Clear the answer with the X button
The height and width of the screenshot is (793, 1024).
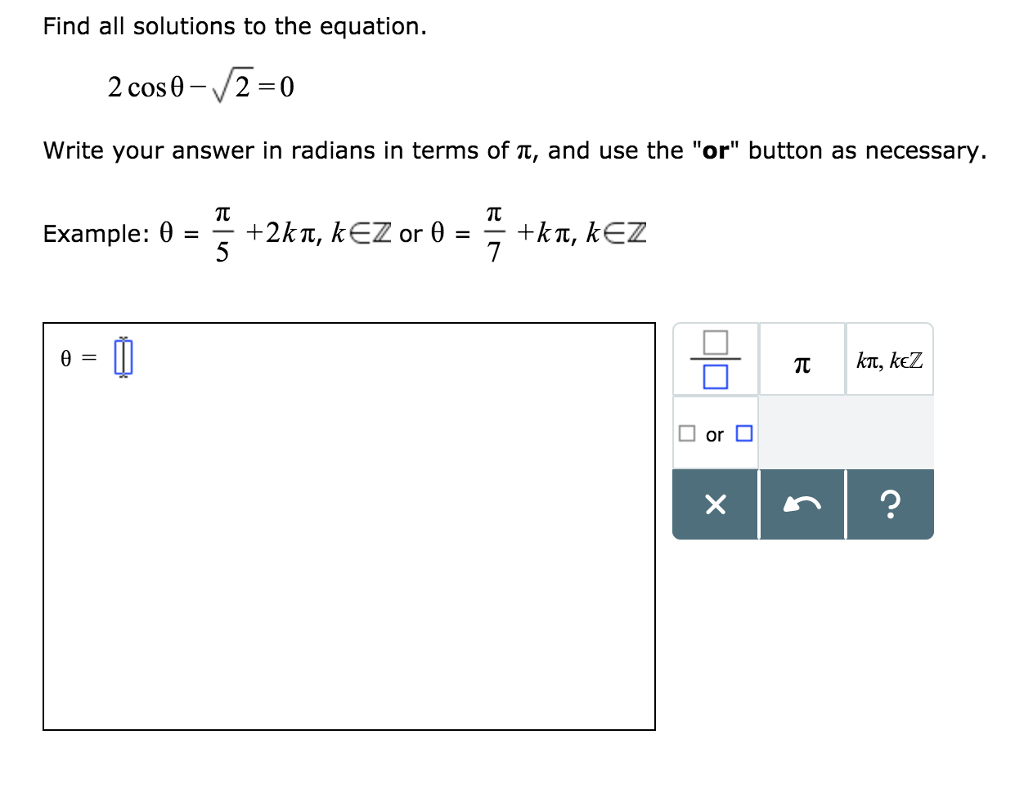click(x=714, y=504)
